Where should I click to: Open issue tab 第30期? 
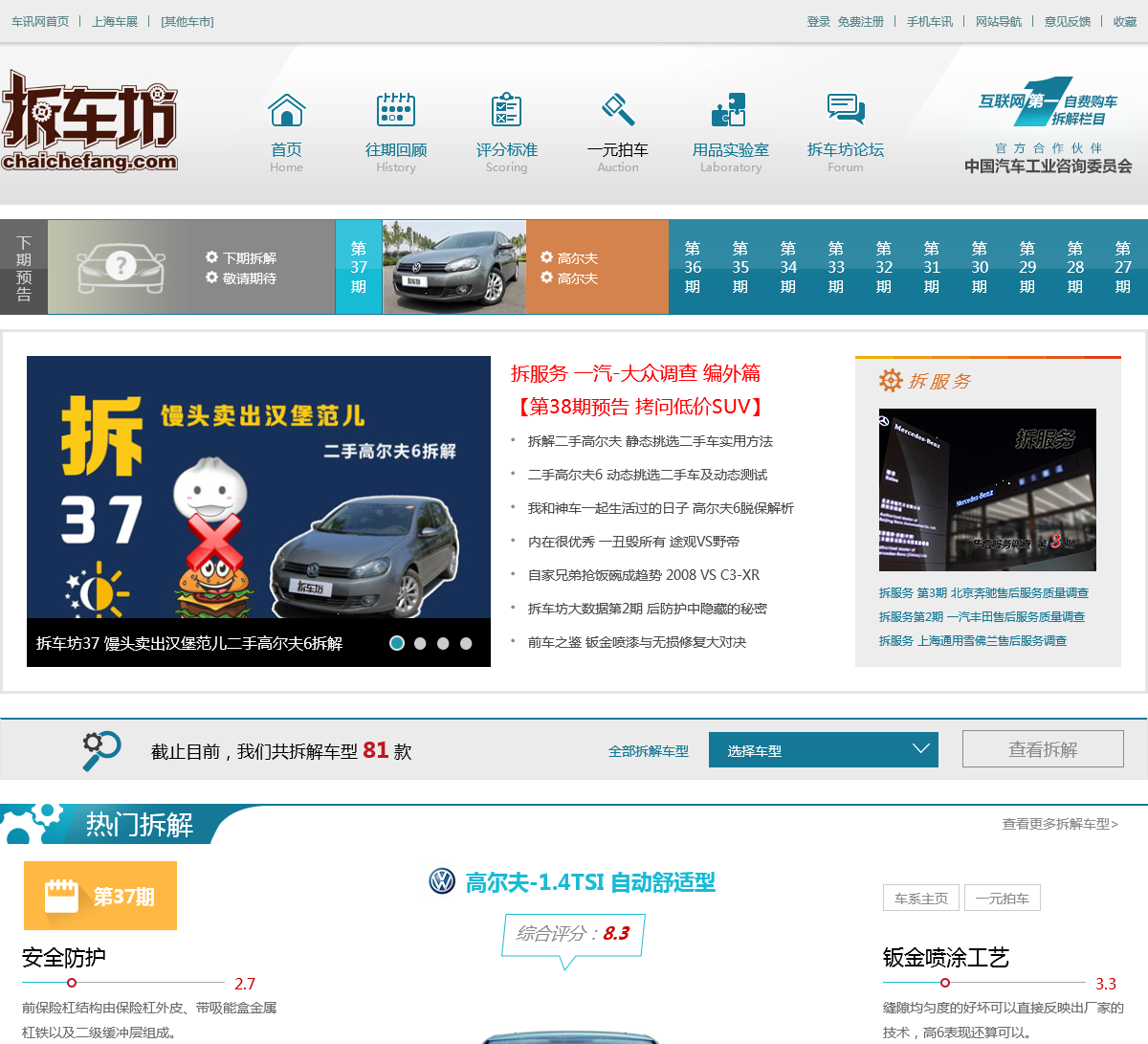tap(980, 267)
